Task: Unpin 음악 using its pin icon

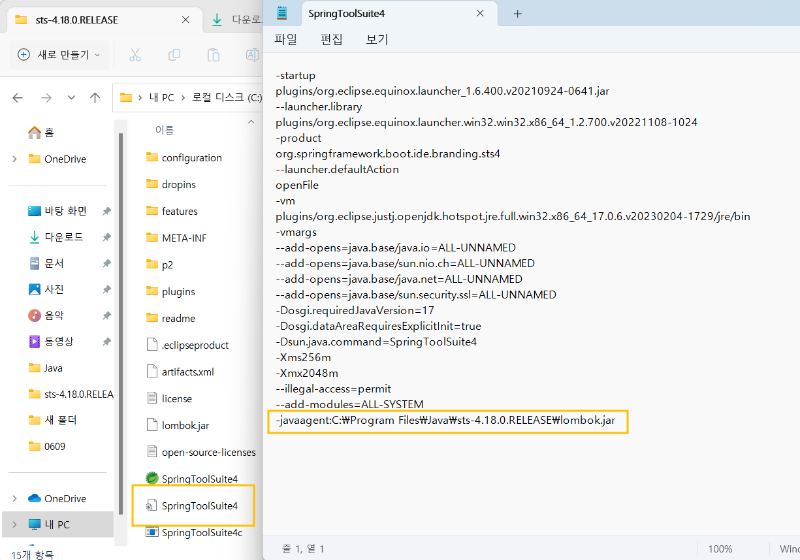Action: (x=106, y=315)
